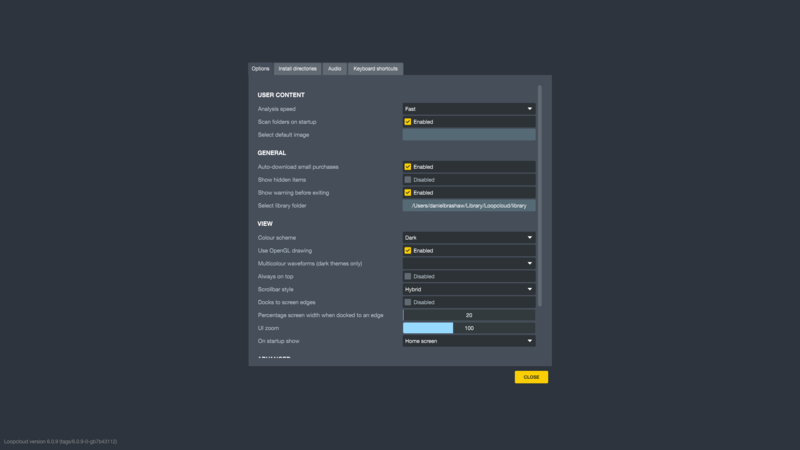
Task: Click the library folder path field
Action: tap(469, 206)
